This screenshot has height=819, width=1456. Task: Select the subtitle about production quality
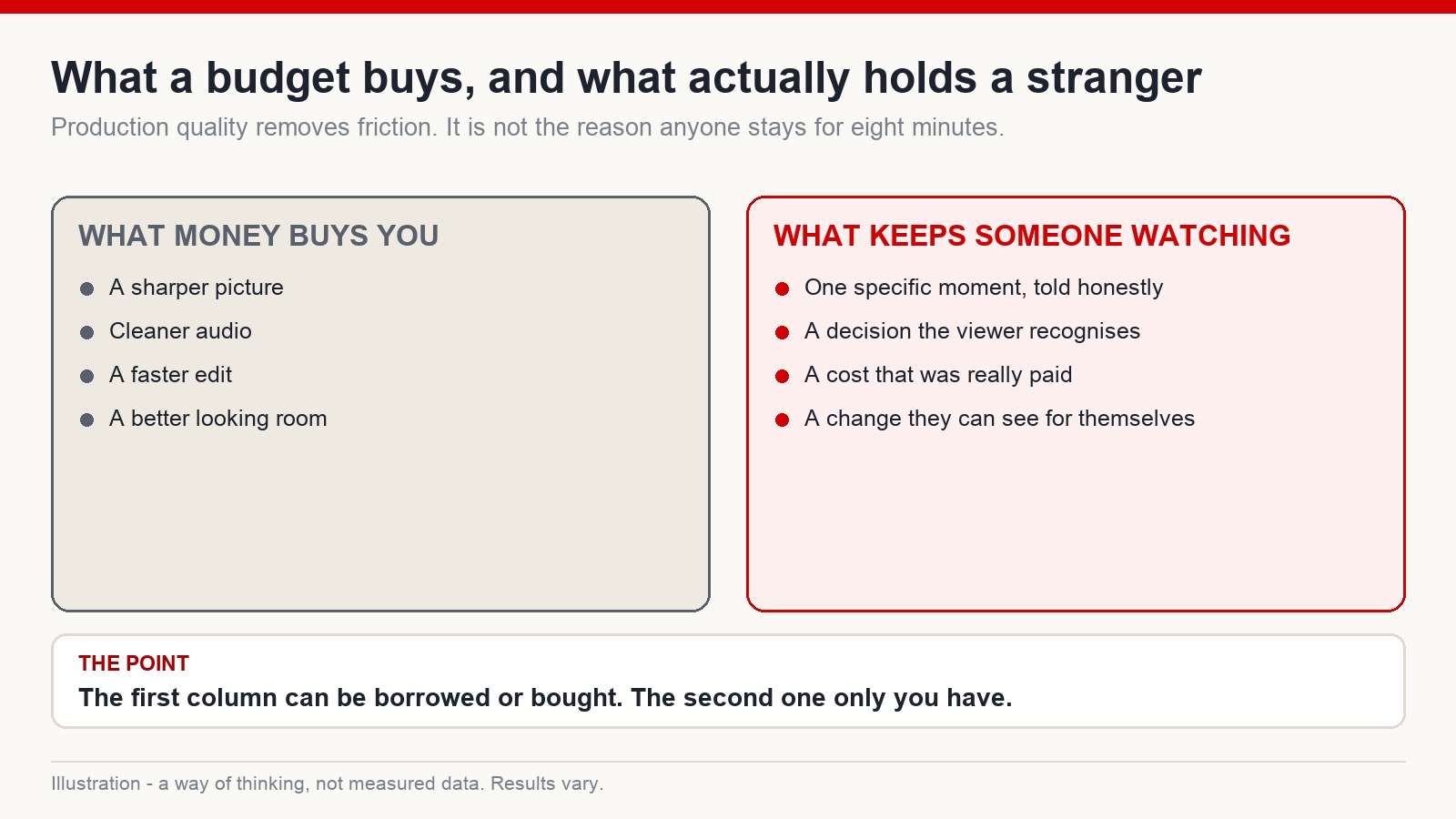click(x=528, y=127)
